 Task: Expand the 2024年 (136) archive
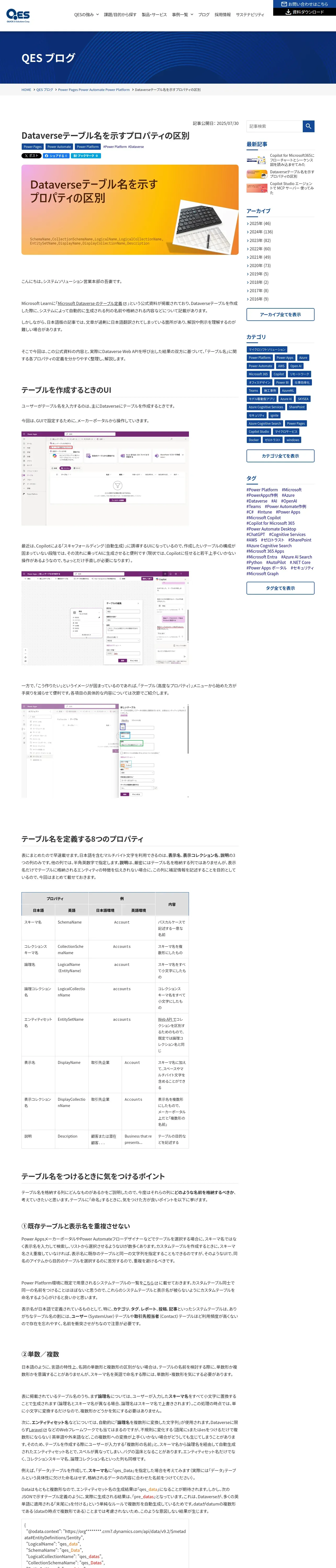[261, 232]
